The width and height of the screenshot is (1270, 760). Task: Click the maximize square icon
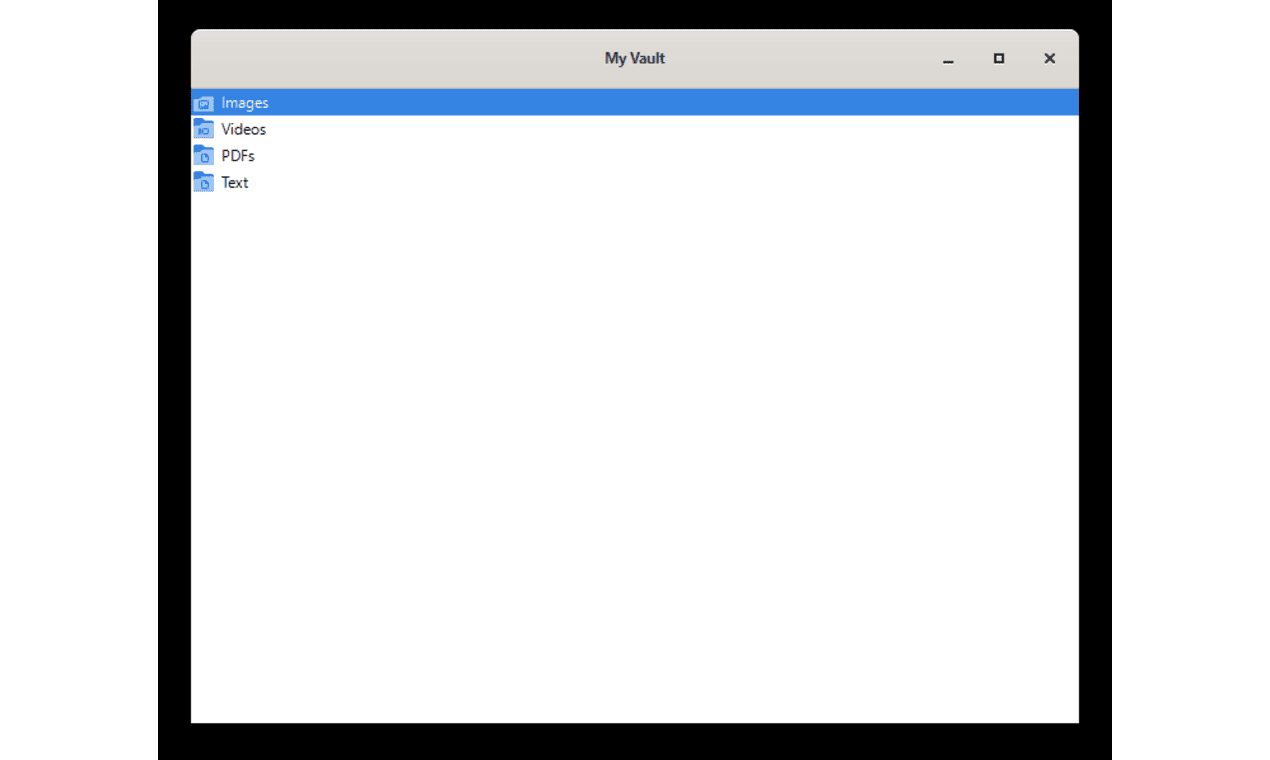pos(998,58)
